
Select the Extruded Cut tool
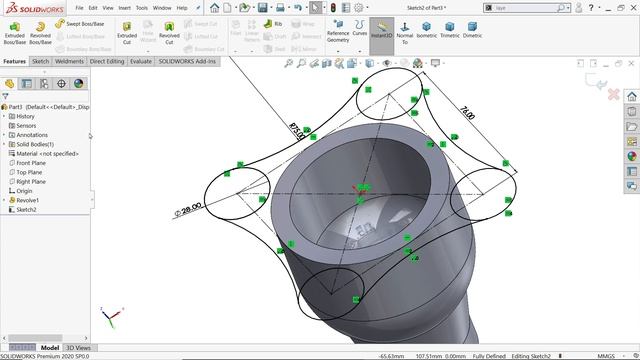click(127, 33)
